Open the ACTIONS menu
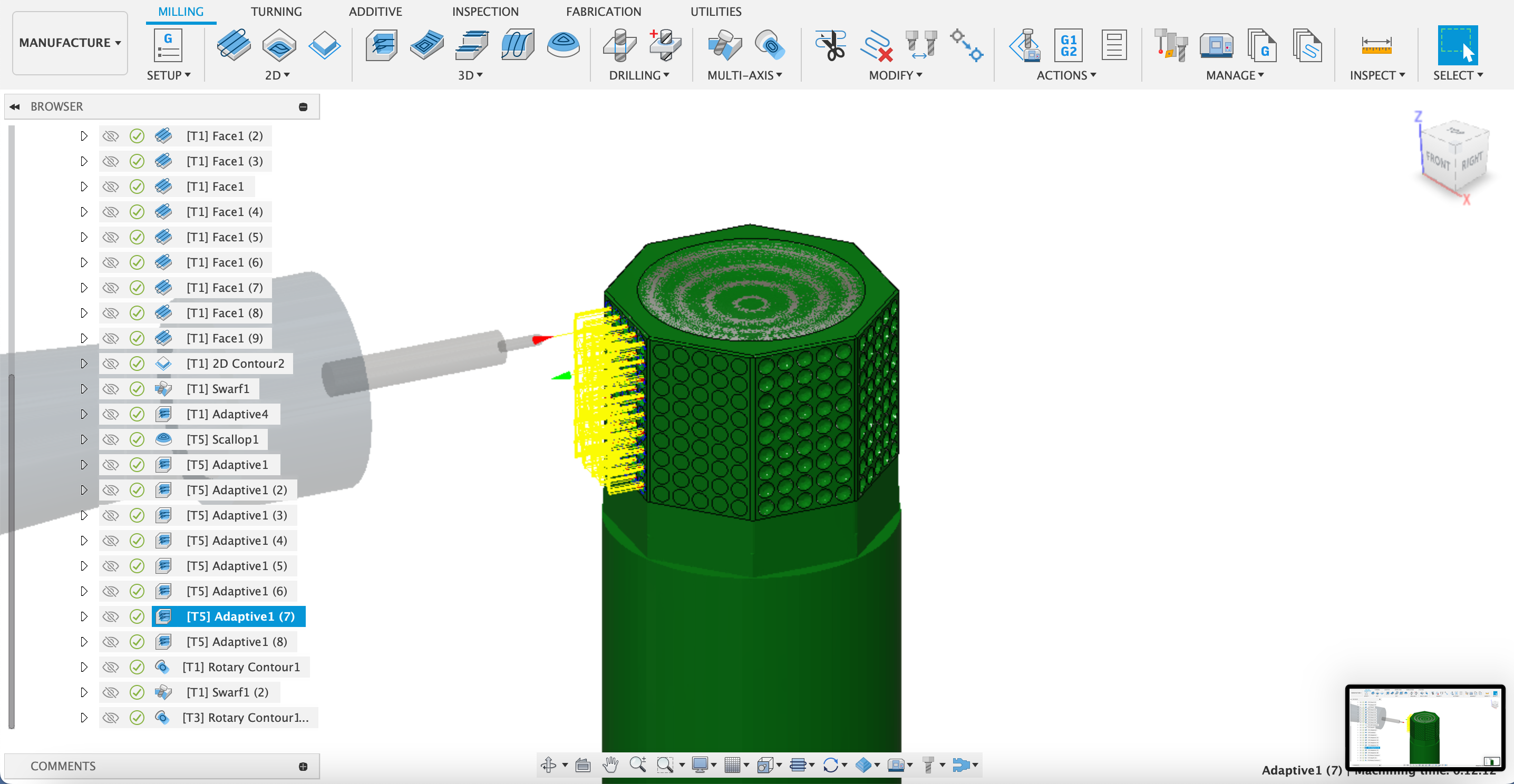 [1066, 75]
